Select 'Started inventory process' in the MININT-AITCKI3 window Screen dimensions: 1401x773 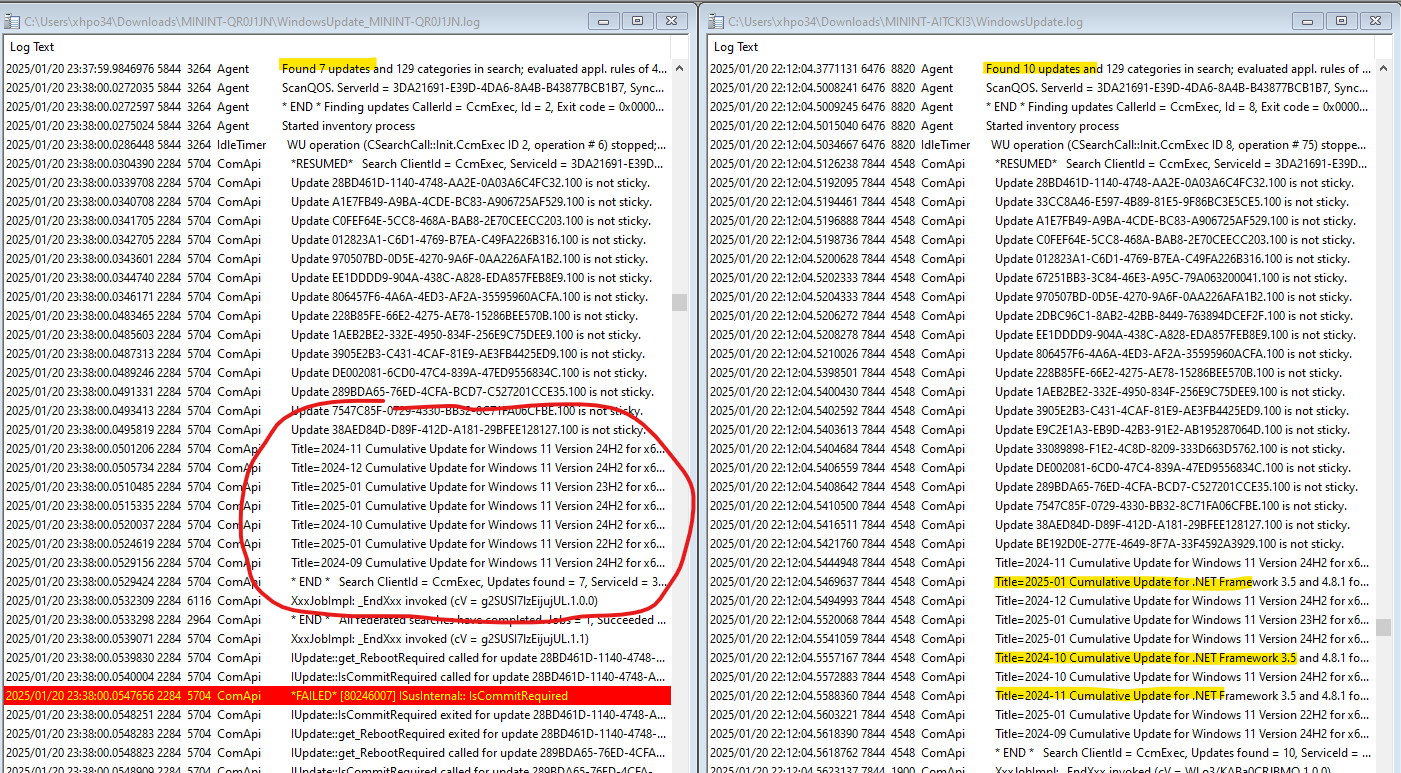tap(1041, 126)
